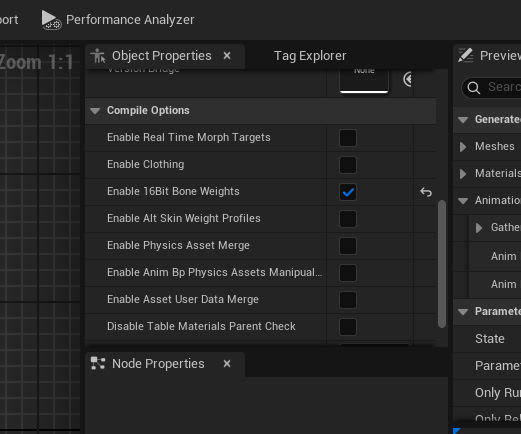Viewport: 521px width, 434px height.
Task: Expand the Materials category
Action: [463, 174]
